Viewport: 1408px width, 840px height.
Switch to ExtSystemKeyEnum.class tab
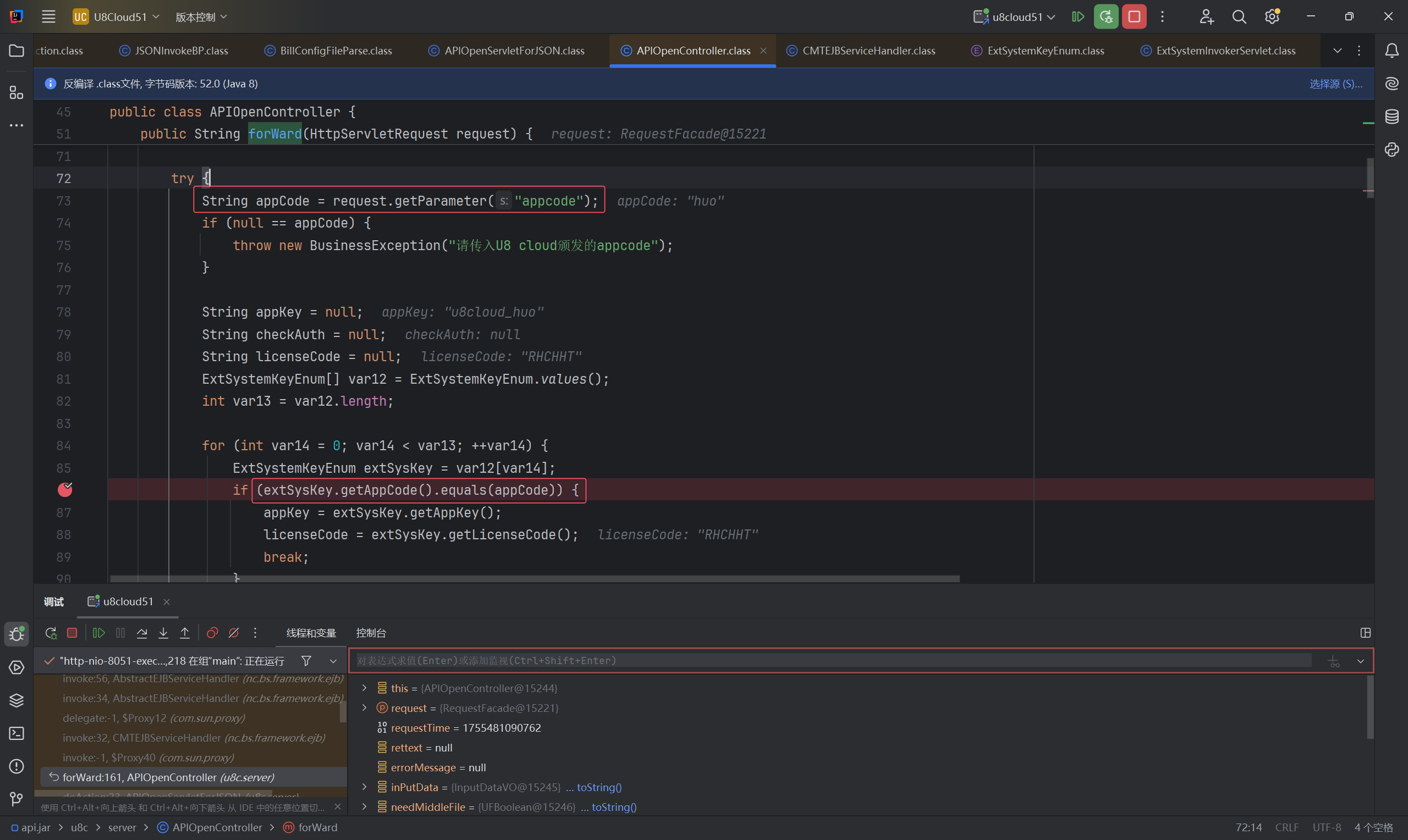coord(1038,51)
